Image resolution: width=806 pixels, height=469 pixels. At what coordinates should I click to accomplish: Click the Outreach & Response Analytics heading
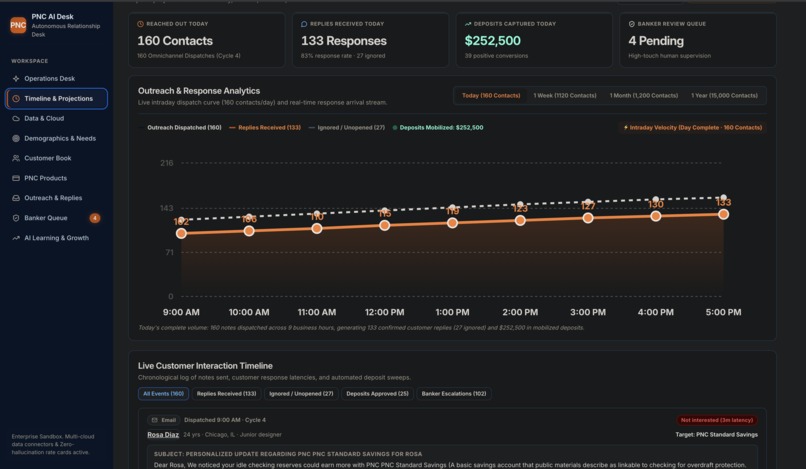click(x=199, y=91)
